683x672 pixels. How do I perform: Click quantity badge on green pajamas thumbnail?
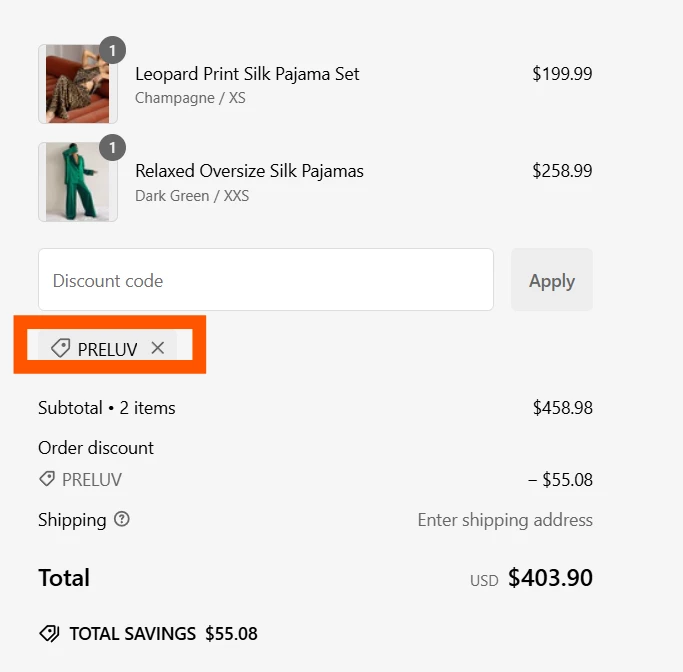[x=112, y=149]
